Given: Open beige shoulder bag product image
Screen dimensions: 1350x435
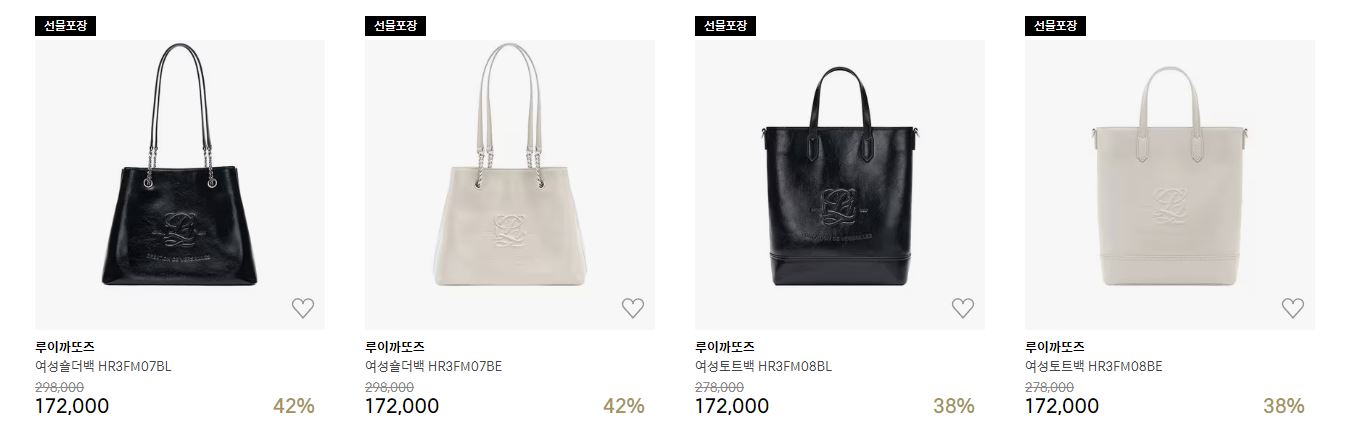Looking at the screenshot, I should [510, 185].
